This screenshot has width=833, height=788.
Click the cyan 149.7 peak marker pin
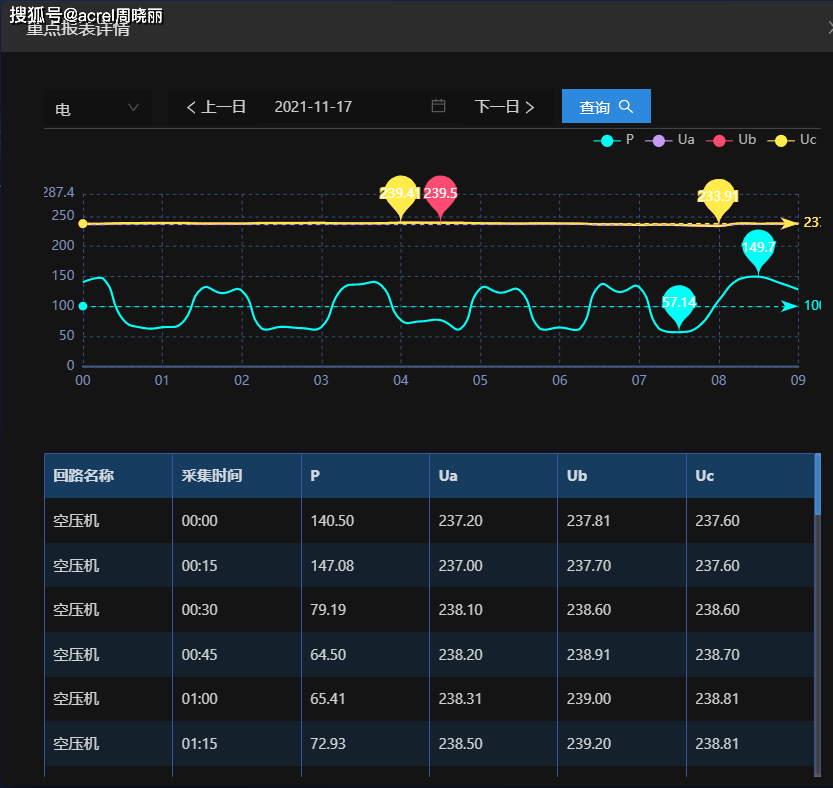tap(758, 248)
